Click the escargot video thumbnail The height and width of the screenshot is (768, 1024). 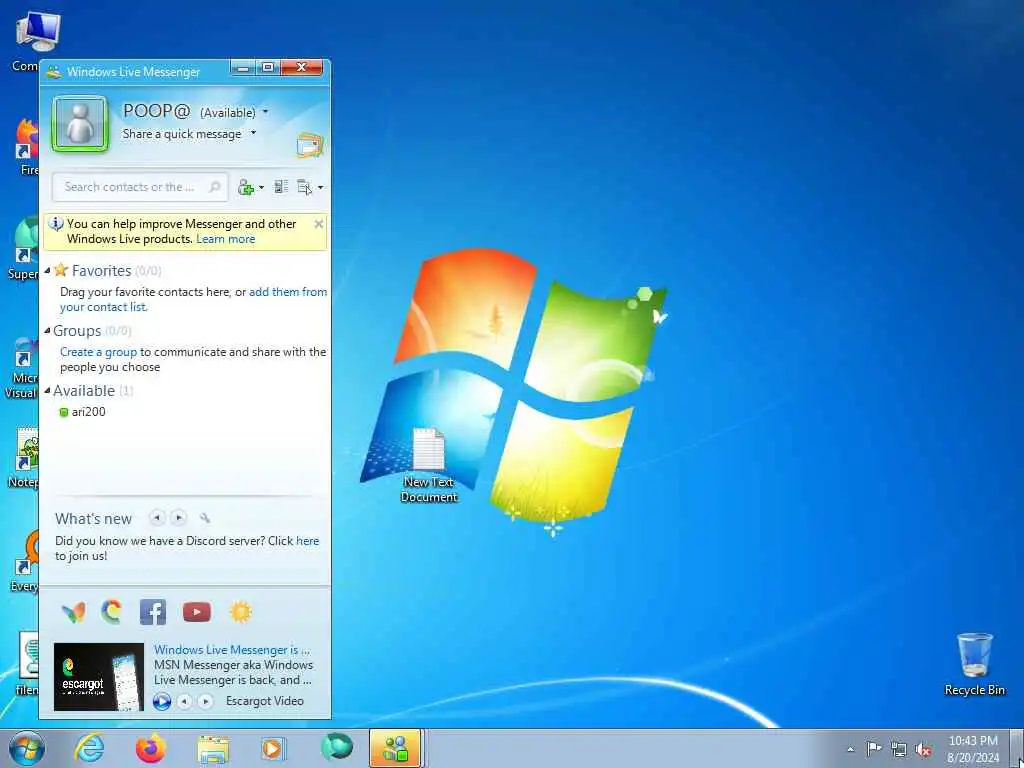(99, 677)
